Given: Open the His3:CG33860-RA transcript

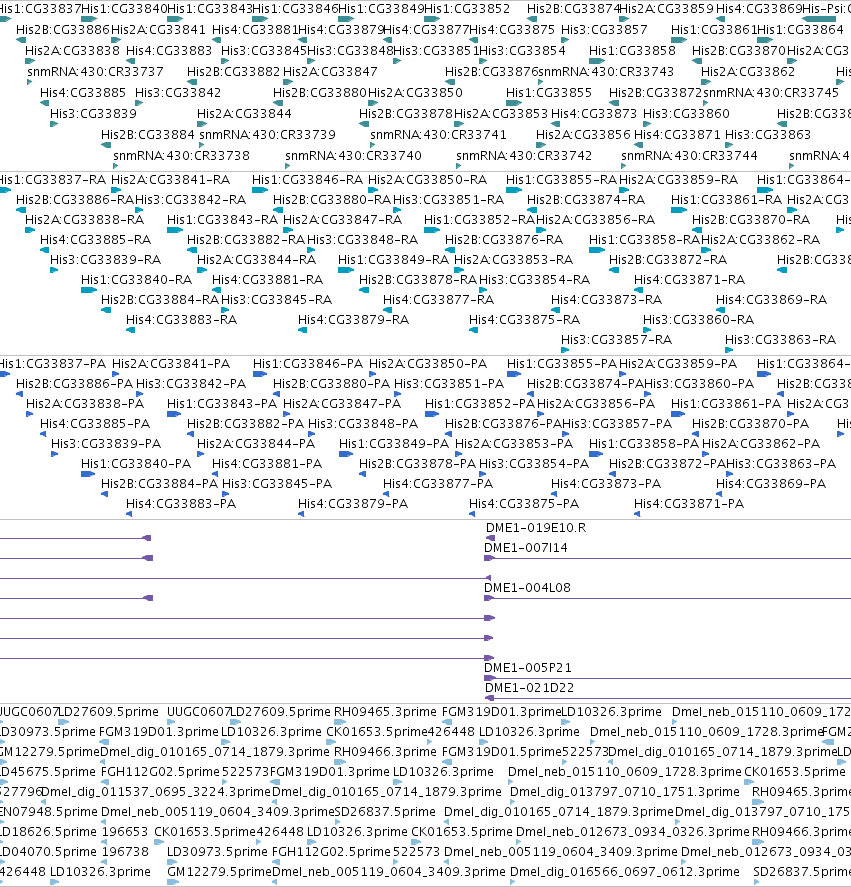Looking at the screenshot, I should point(698,320).
